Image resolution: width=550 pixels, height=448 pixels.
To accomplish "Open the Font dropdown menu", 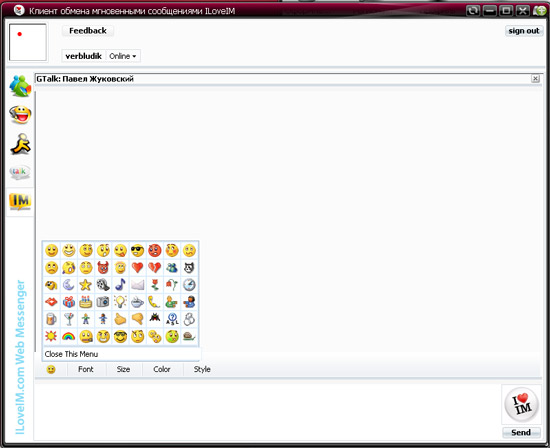I will (86, 369).
